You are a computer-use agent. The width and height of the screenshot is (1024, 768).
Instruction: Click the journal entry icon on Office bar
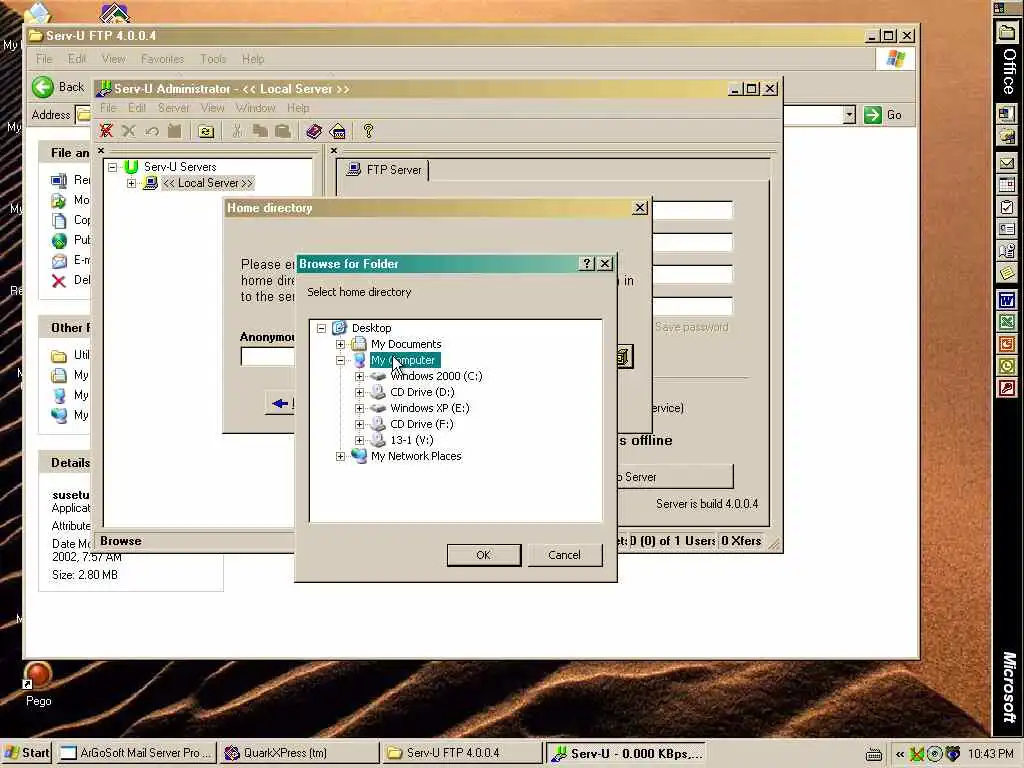click(x=1006, y=251)
